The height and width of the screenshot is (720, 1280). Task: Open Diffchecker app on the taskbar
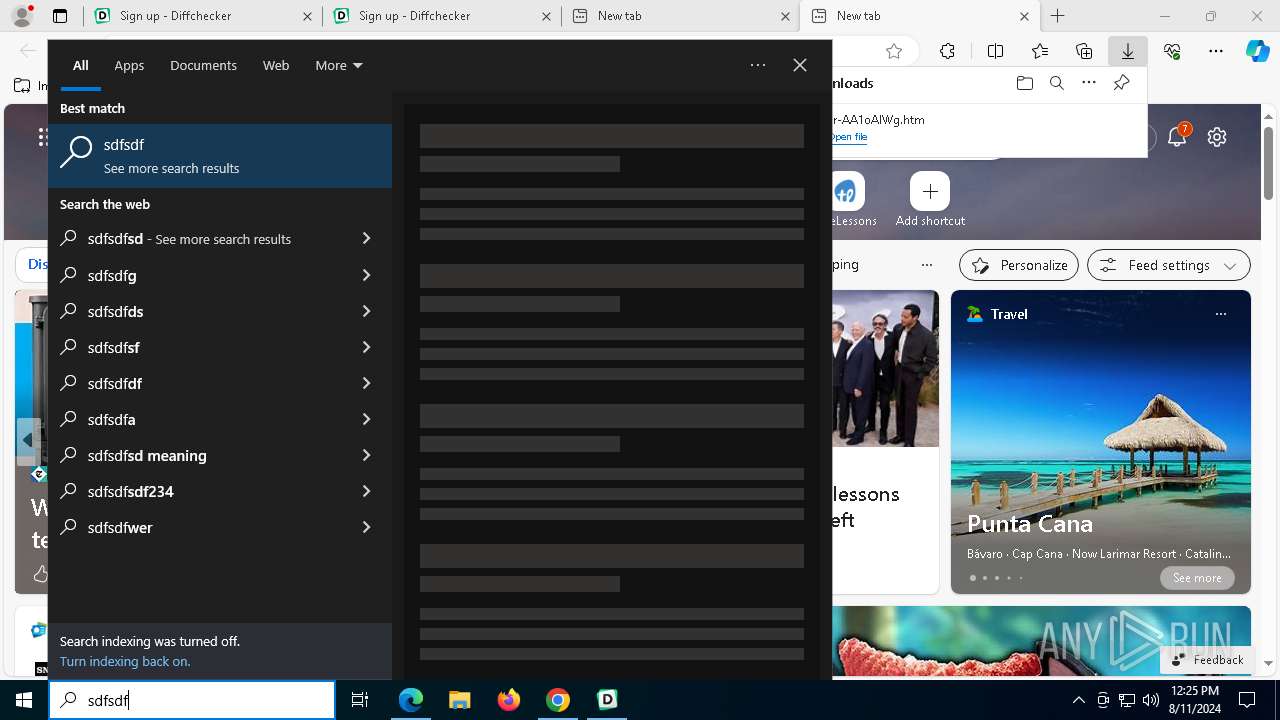coord(607,700)
